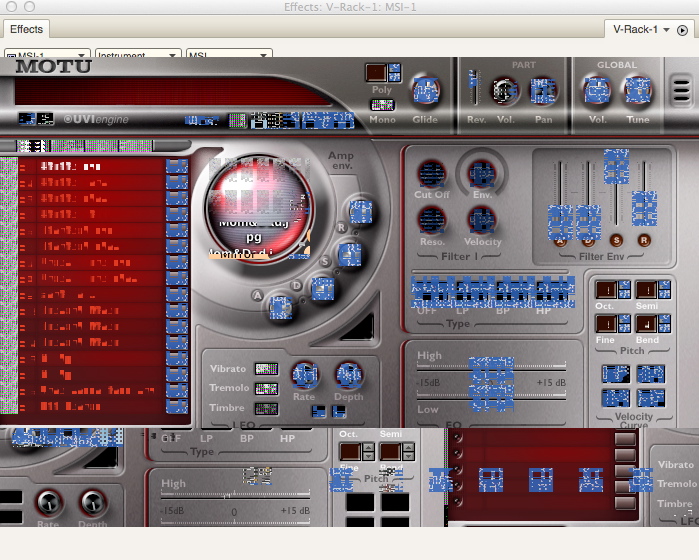Click the Oct. pitch value field

(x=607, y=290)
